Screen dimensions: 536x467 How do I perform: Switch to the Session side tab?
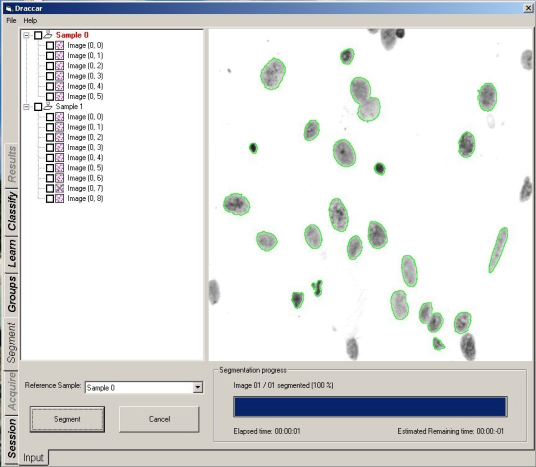pyautogui.click(x=12, y=439)
